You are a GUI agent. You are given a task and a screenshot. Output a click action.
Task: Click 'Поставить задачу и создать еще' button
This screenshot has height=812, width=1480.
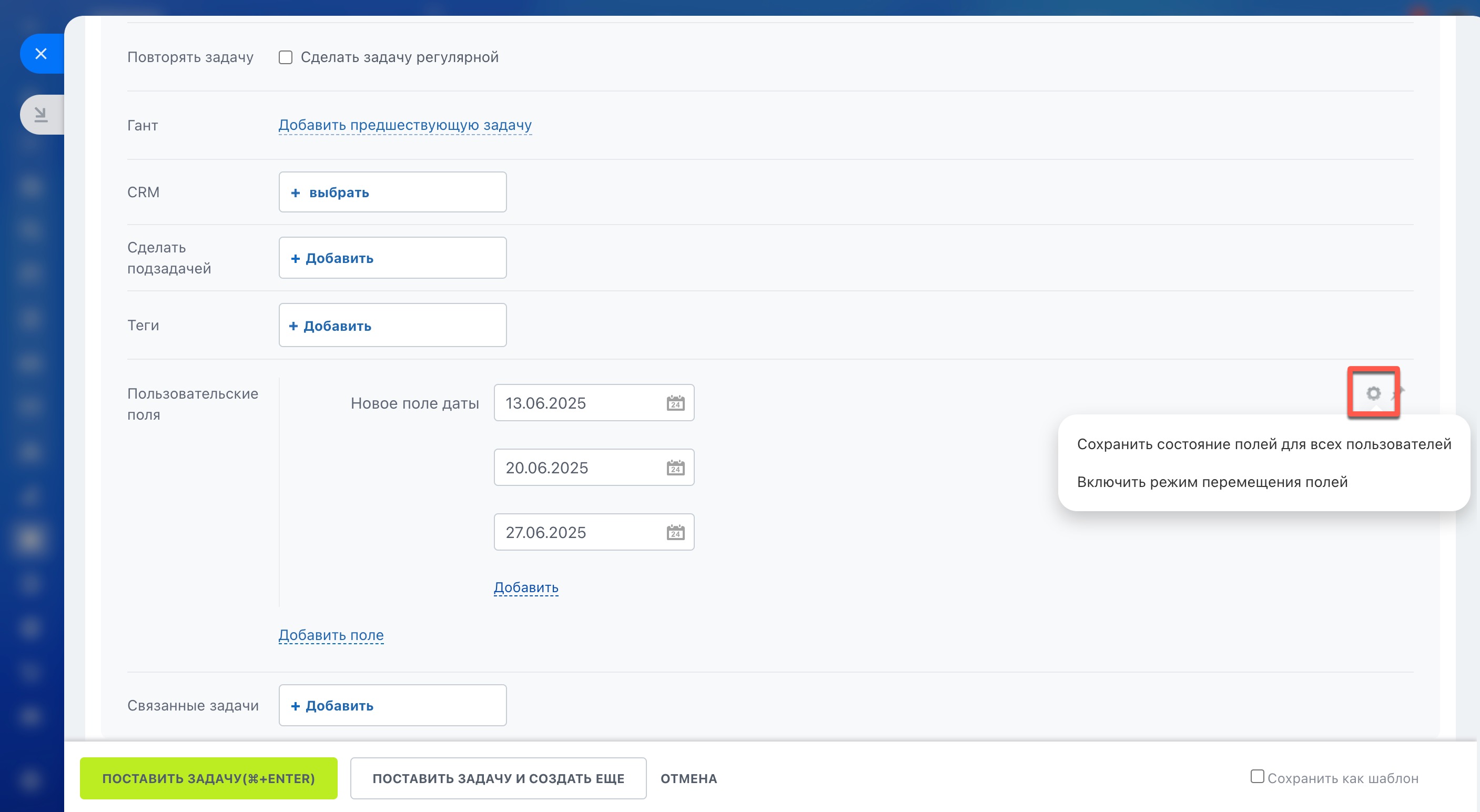pos(498,778)
